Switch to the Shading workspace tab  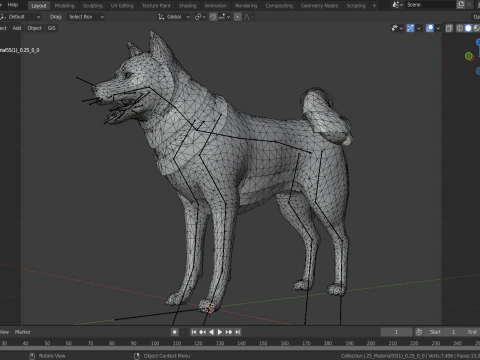187,6
